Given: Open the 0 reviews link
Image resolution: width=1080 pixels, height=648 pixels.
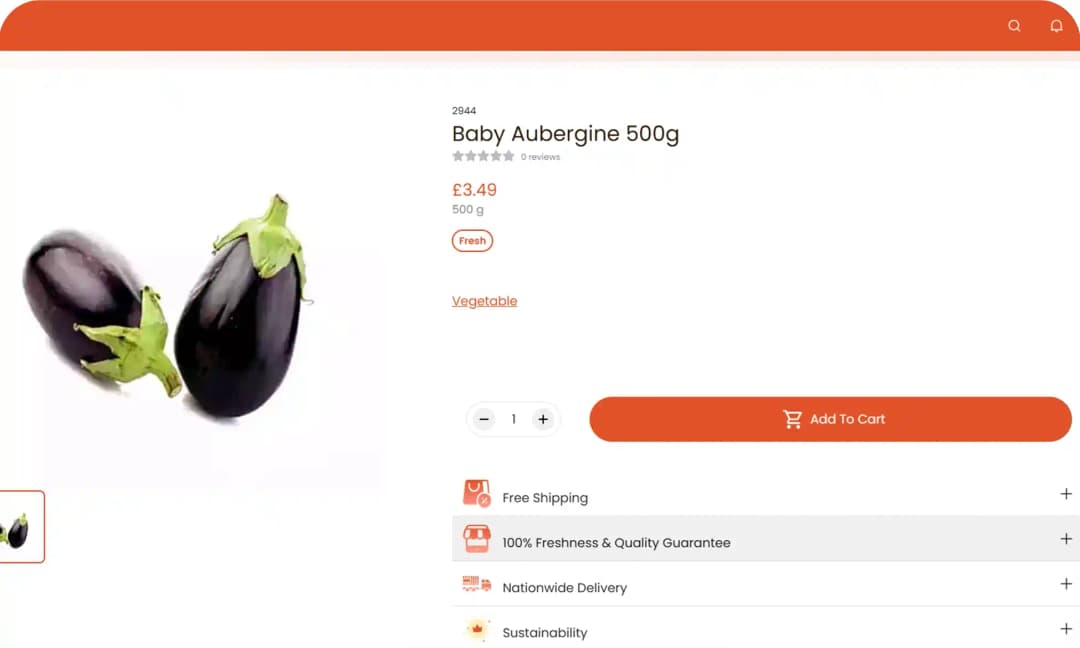Looking at the screenshot, I should tap(540, 157).
